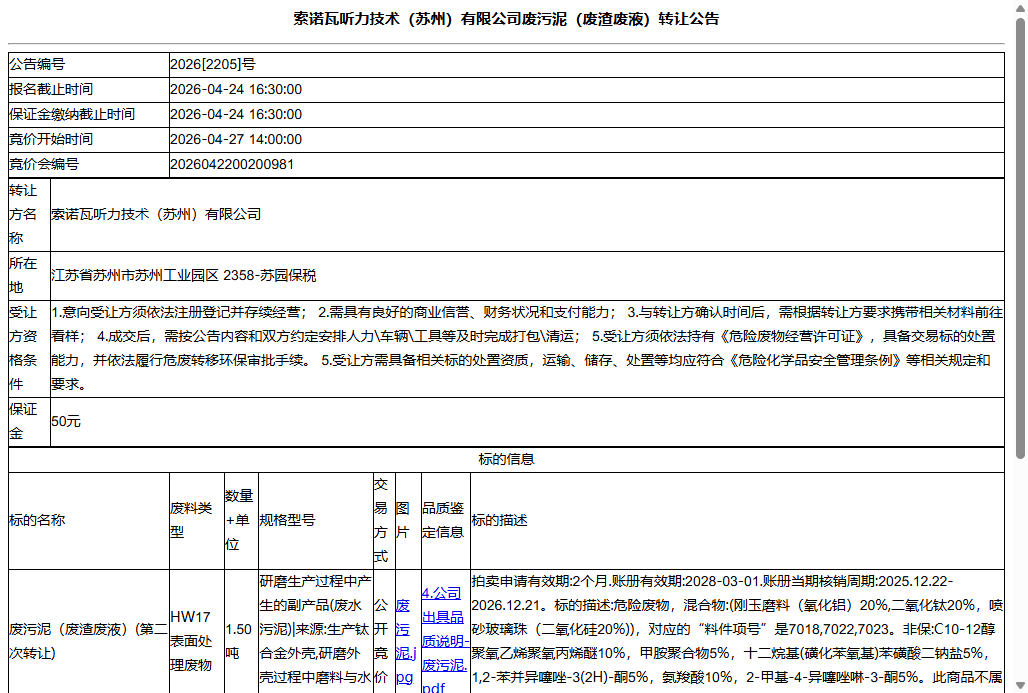The image size is (1028, 693).
Task: Click the 公告编号 label cell
Action: pyautogui.click(x=89, y=64)
